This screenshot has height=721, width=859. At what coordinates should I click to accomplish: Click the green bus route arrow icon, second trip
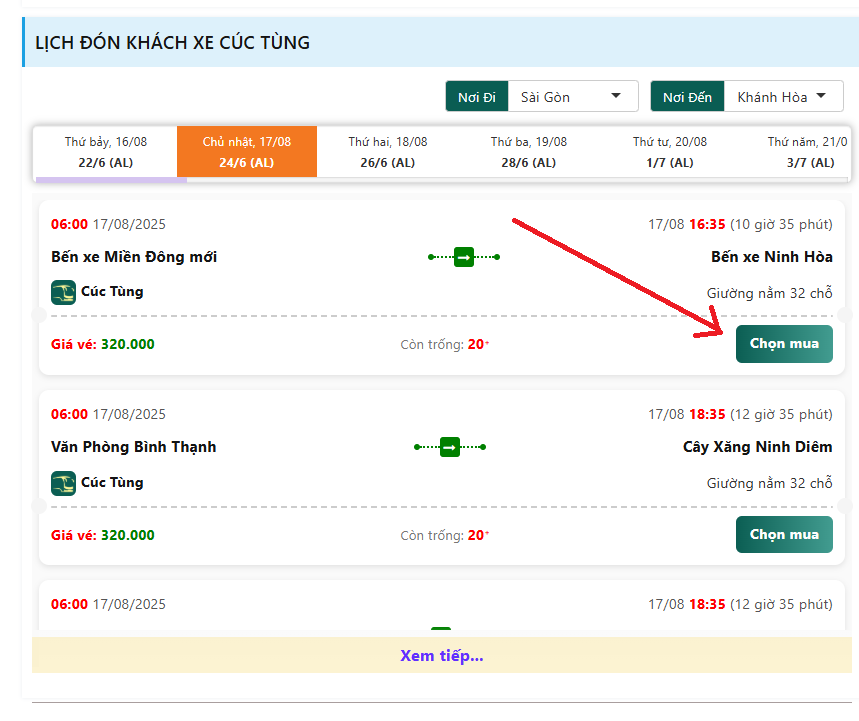[450, 447]
